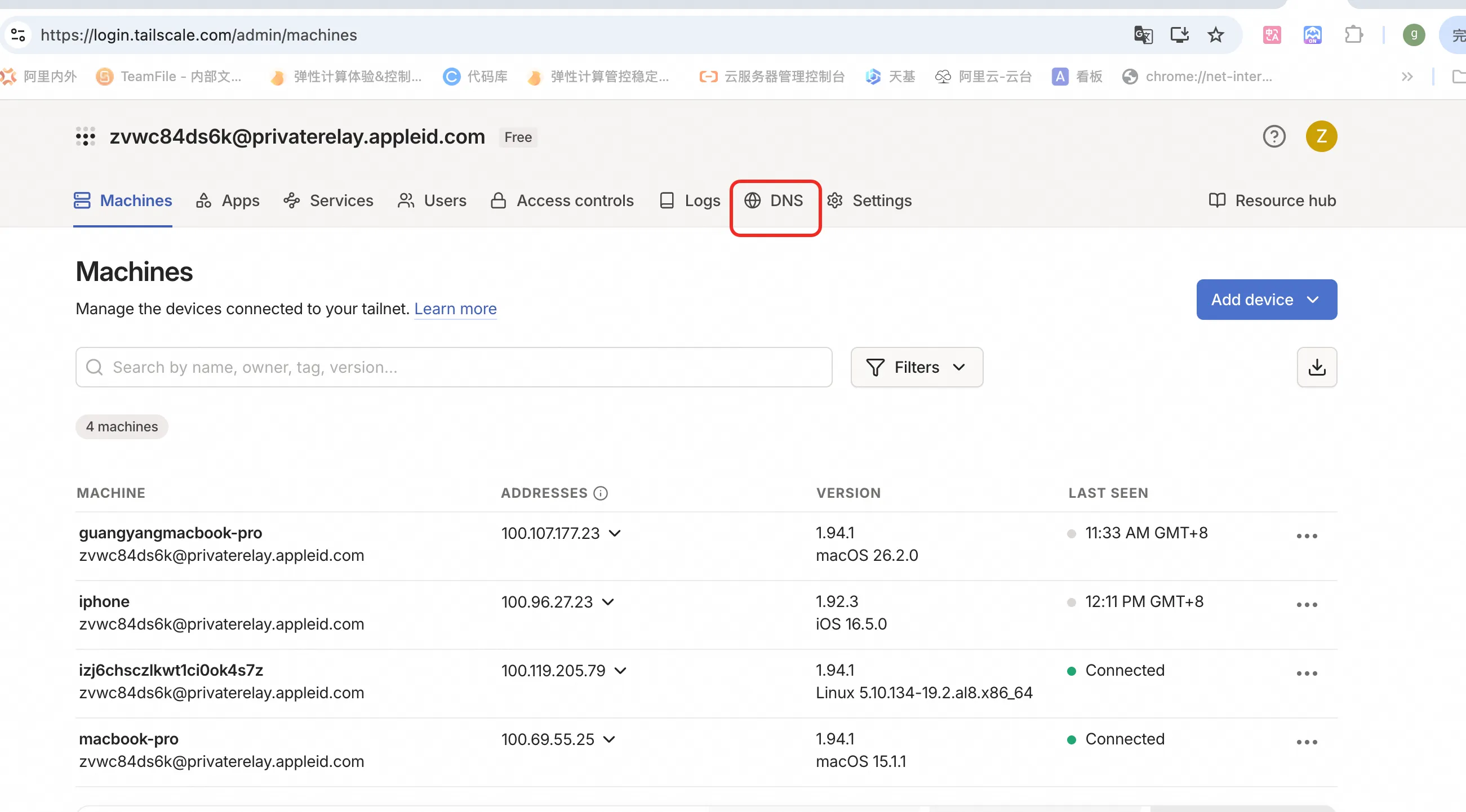Click the download machines list icon
The image size is (1466, 812).
click(1316, 367)
